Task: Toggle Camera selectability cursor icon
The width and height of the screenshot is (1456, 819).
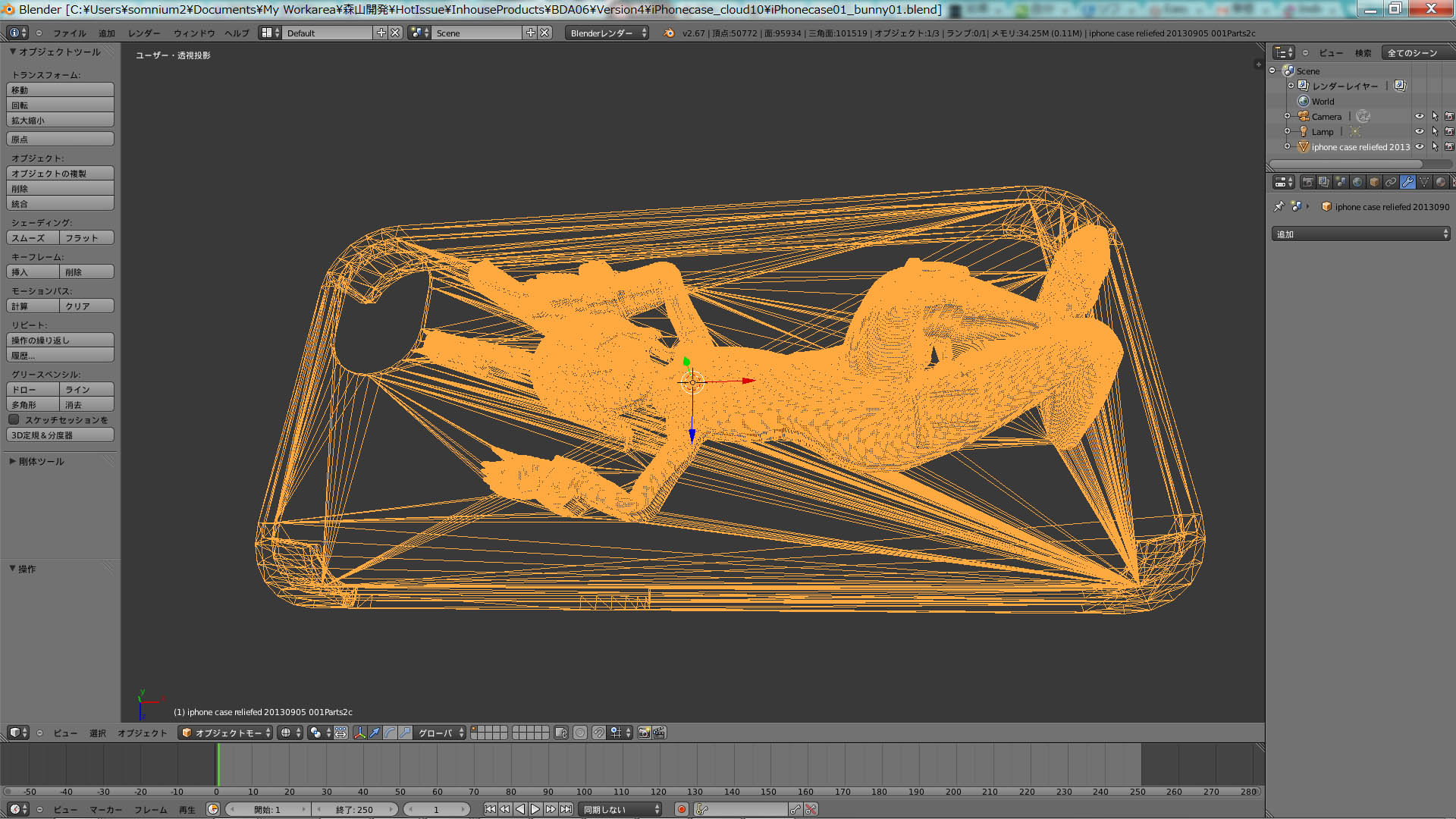Action: 1435,116
